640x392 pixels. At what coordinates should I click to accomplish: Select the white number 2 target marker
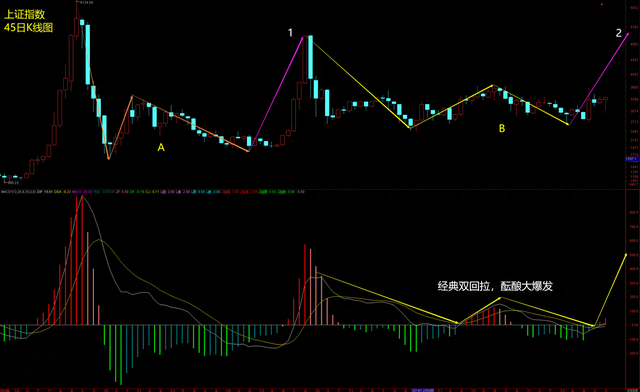point(619,33)
